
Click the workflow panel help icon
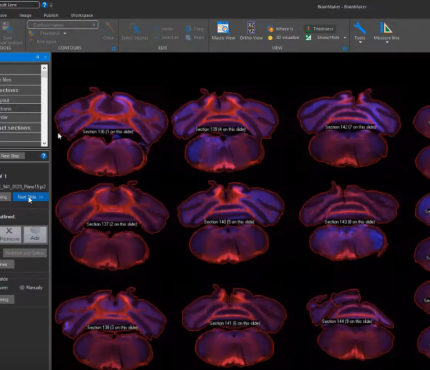(x=44, y=156)
